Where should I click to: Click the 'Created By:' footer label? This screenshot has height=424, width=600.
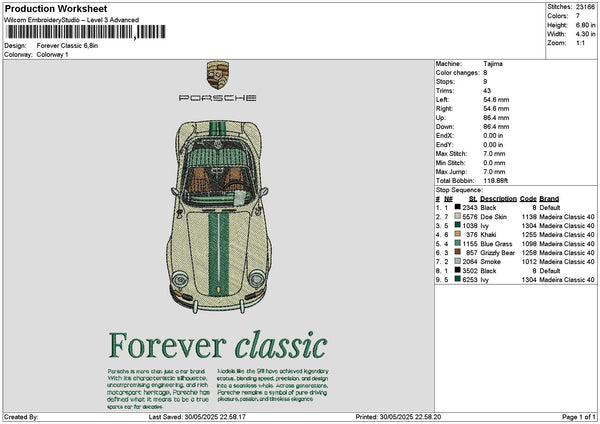(21, 417)
